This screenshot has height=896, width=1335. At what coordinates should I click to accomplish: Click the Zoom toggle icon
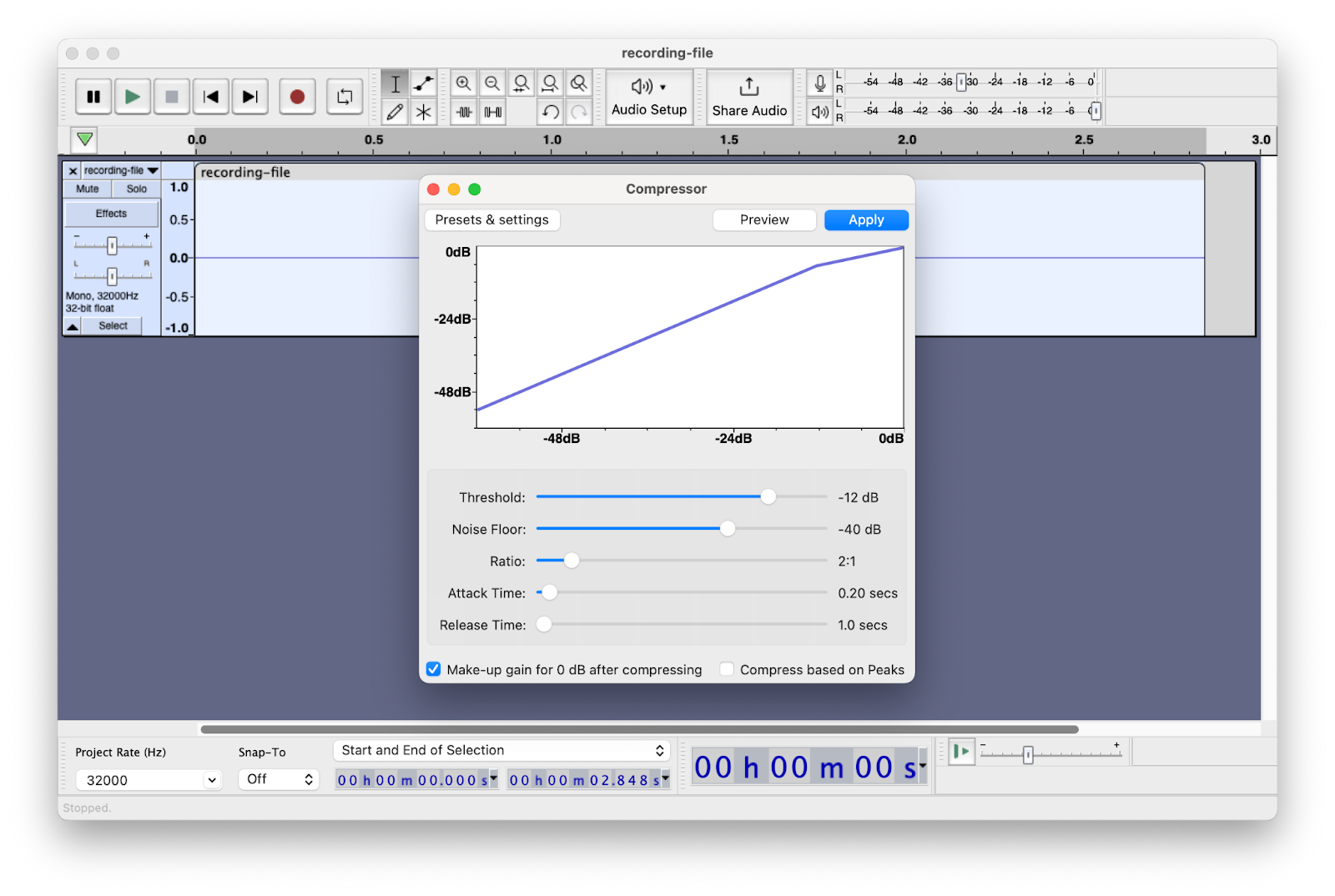(x=578, y=83)
